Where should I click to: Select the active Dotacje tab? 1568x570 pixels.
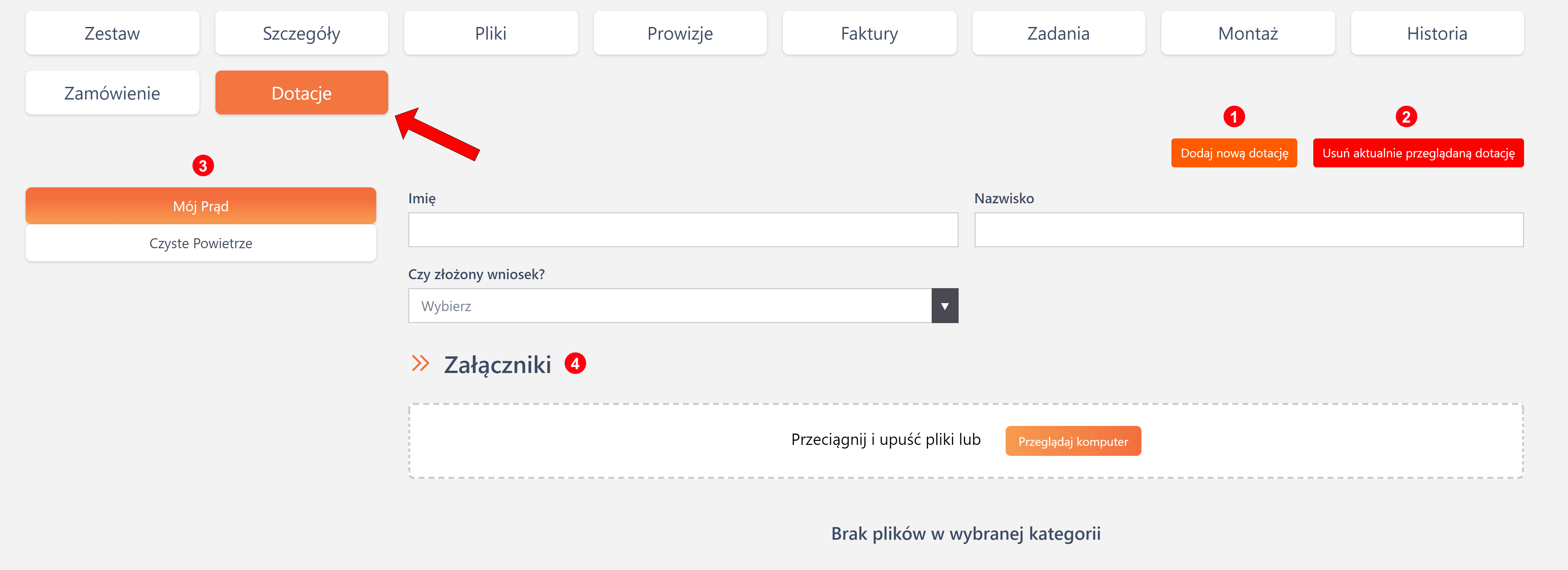[x=301, y=93]
